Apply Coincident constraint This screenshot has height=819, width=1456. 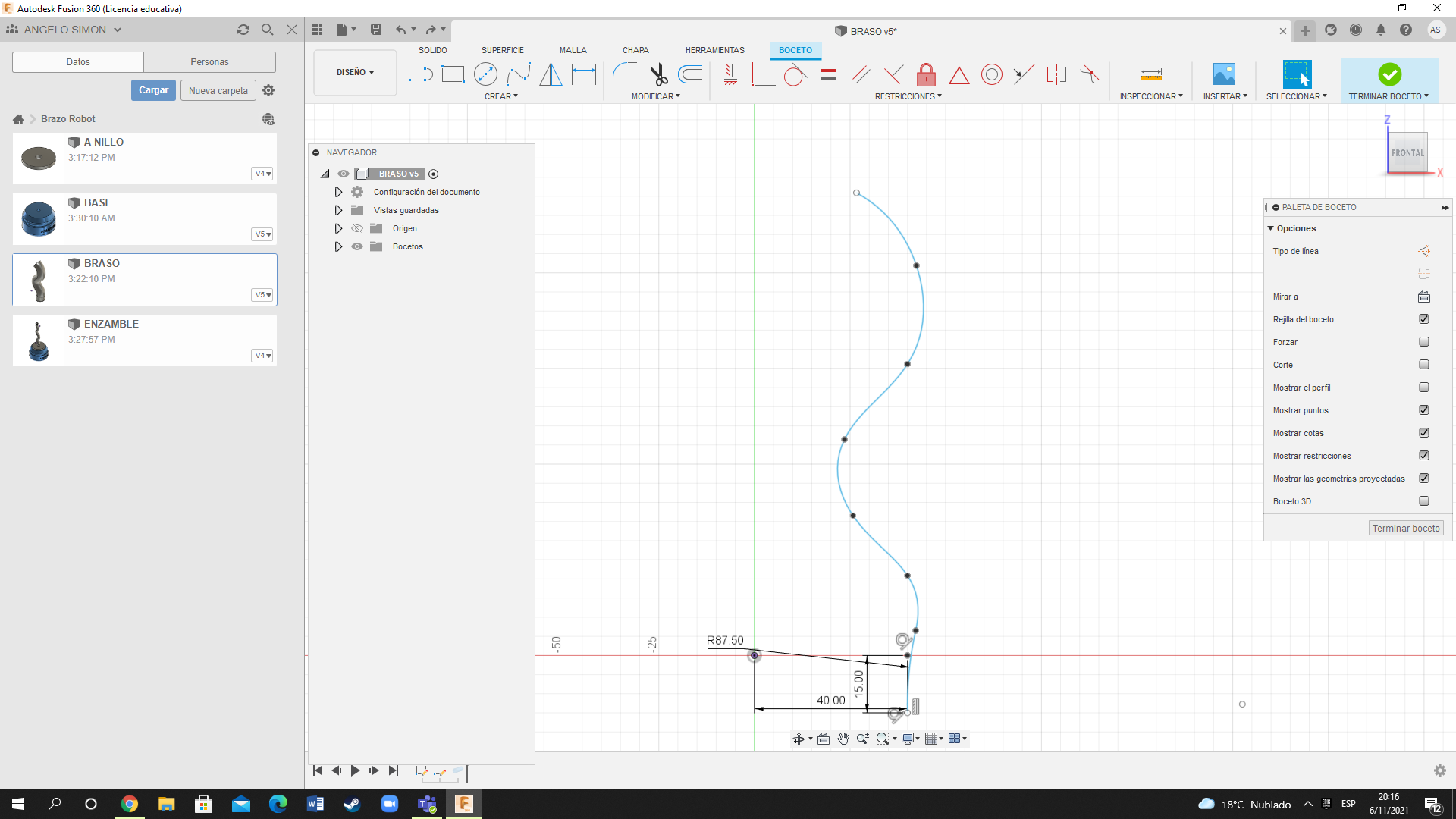pos(762,74)
